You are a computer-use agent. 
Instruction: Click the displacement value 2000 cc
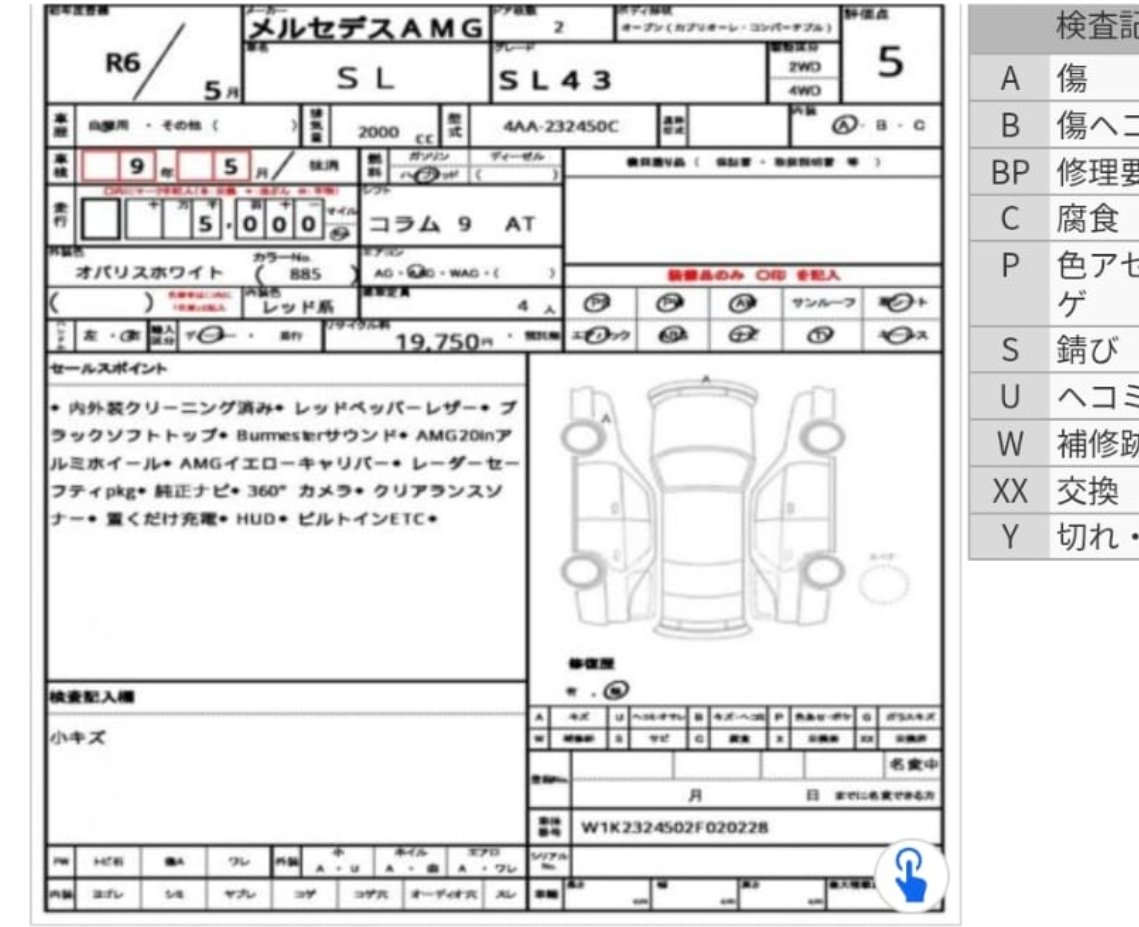tap(395, 133)
